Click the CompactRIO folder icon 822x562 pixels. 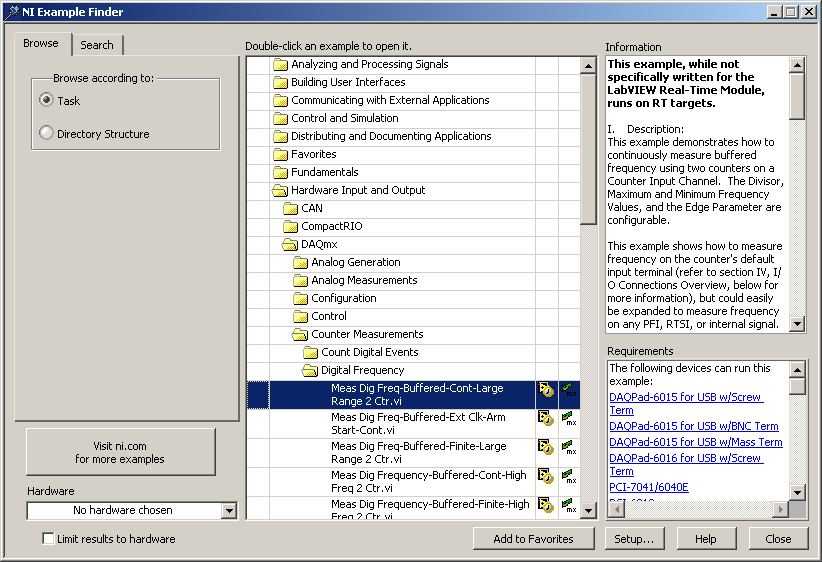(x=290, y=226)
